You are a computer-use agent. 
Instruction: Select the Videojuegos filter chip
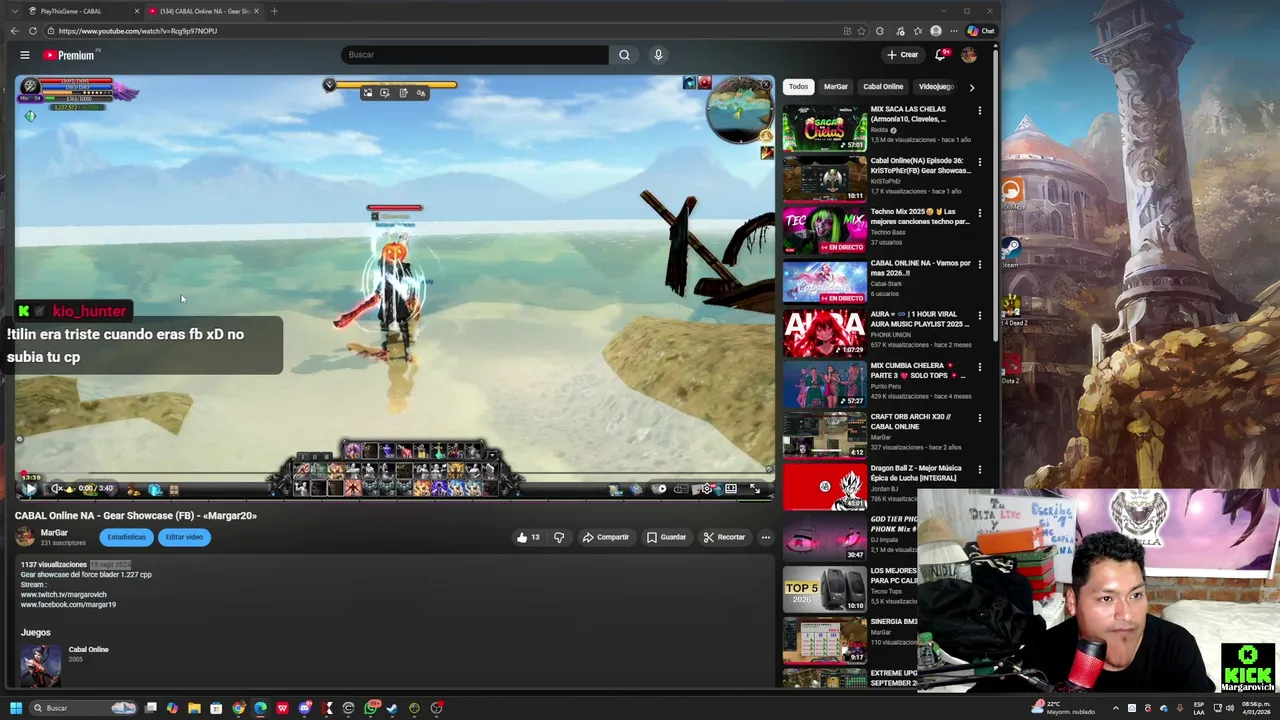[938, 87]
